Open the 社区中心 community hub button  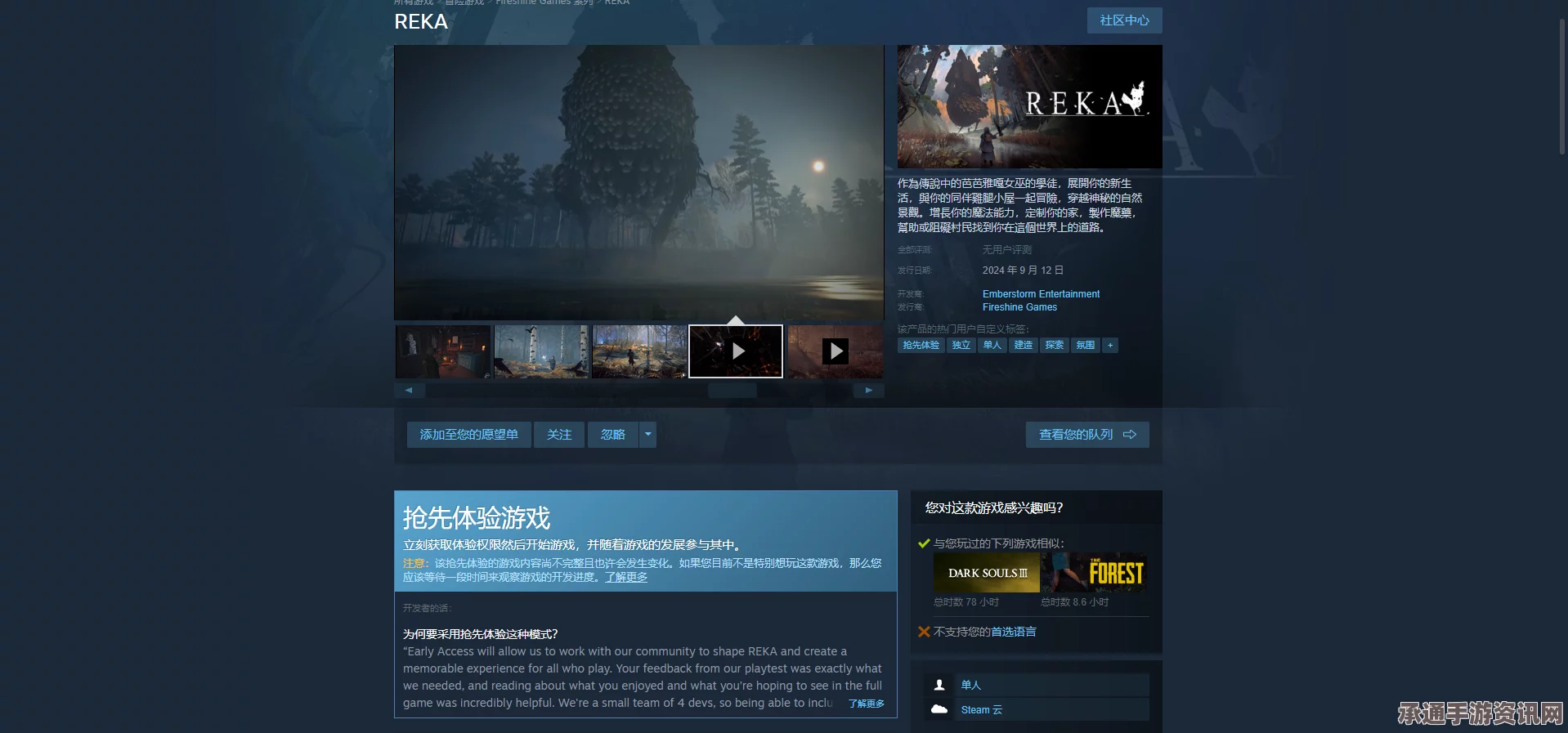click(1124, 20)
